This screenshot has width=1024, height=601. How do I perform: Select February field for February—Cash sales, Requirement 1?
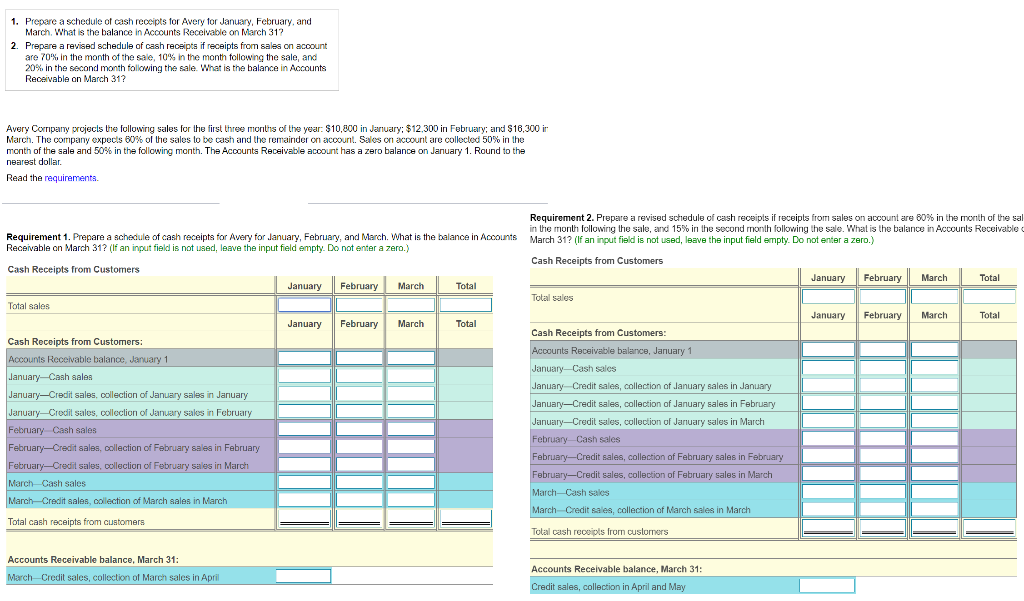[x=359, y=429]
